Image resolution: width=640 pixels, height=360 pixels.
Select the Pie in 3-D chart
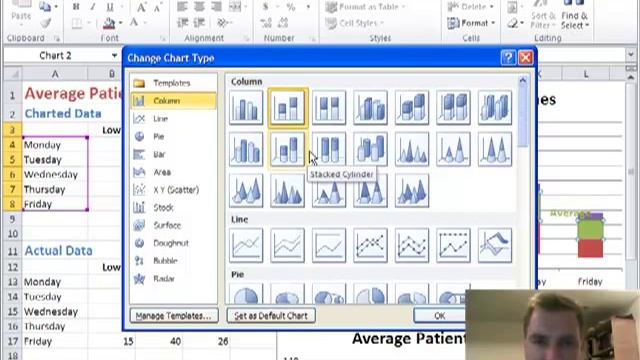pos(287,294)
